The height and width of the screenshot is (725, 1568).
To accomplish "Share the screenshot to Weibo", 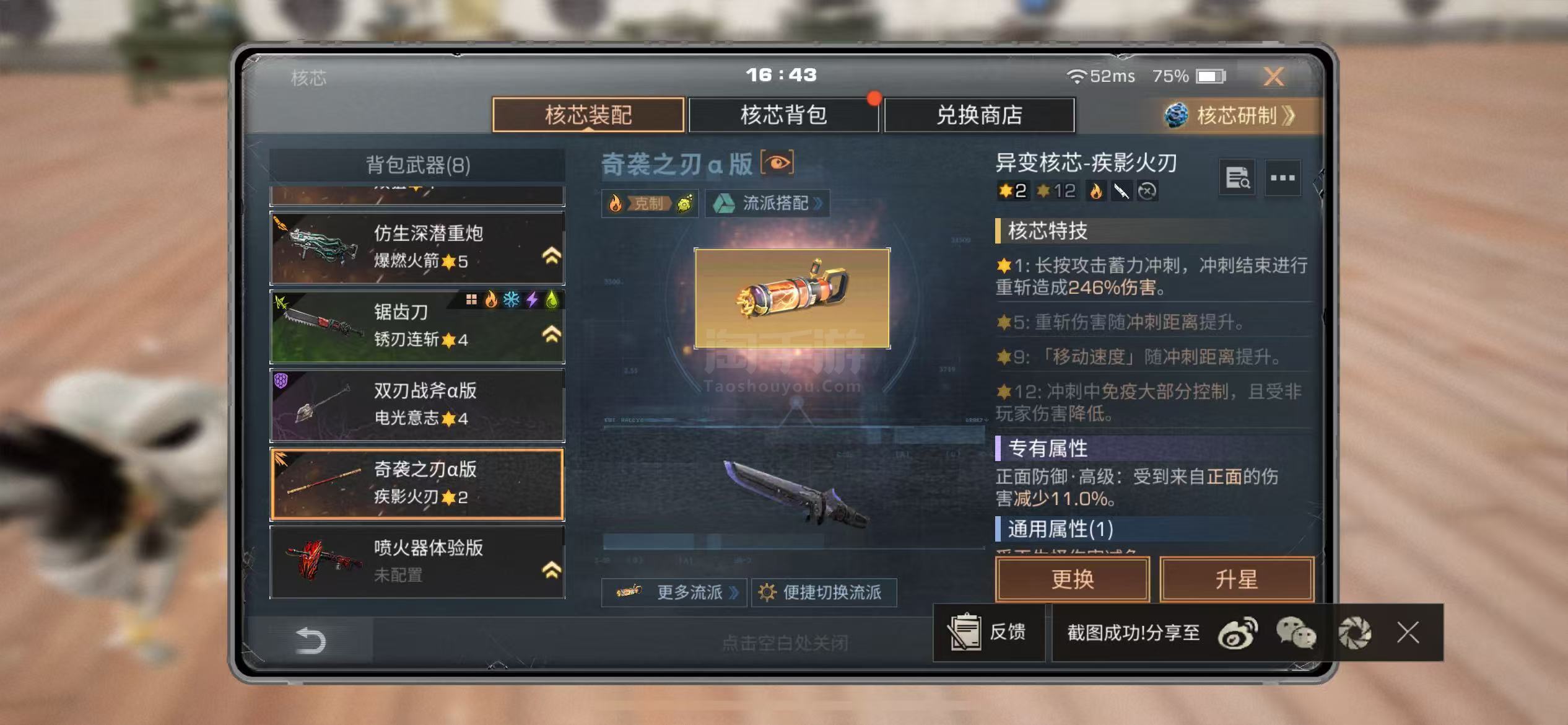I will (x=1237, y=633).
